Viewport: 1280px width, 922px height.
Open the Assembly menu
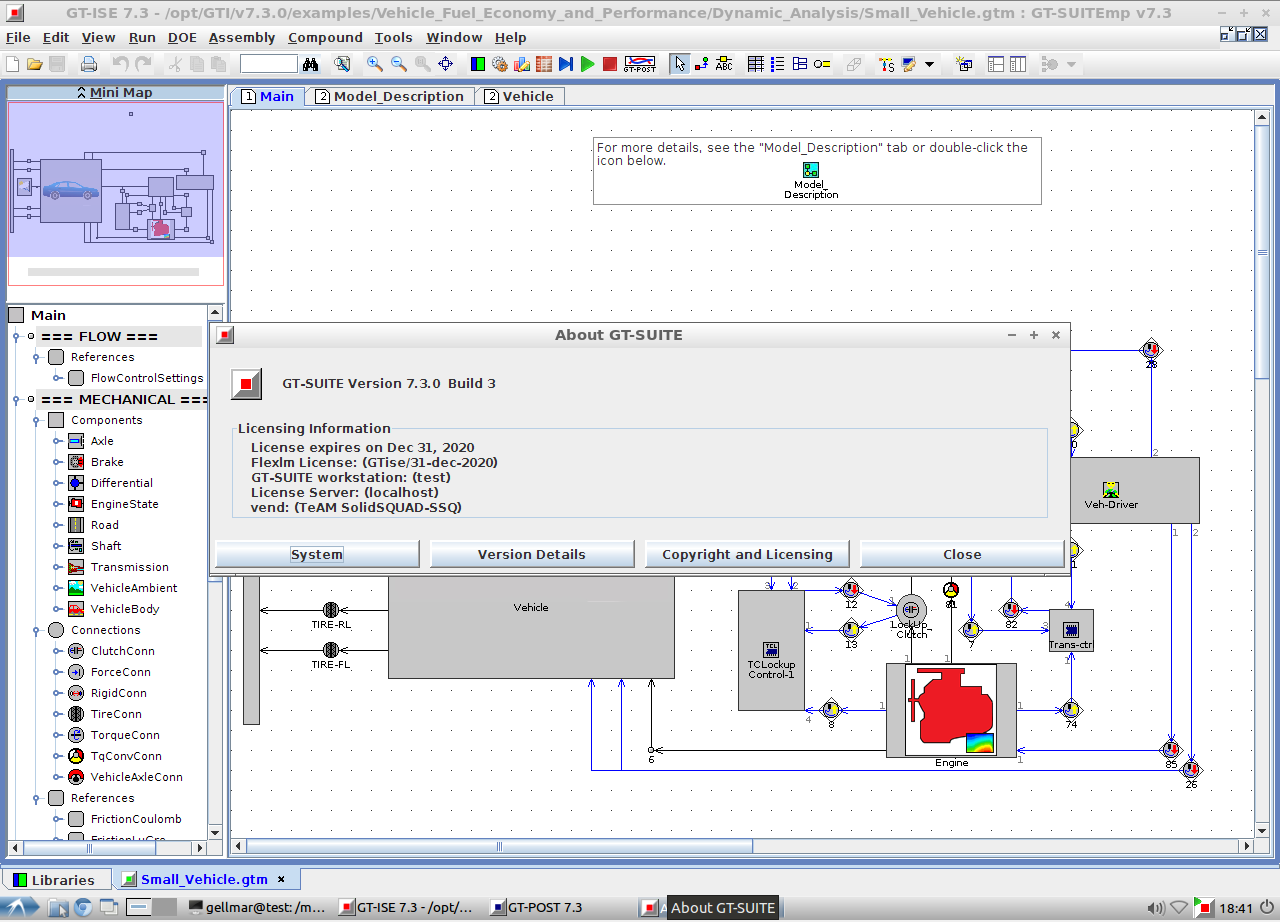[x=242, y=37]
